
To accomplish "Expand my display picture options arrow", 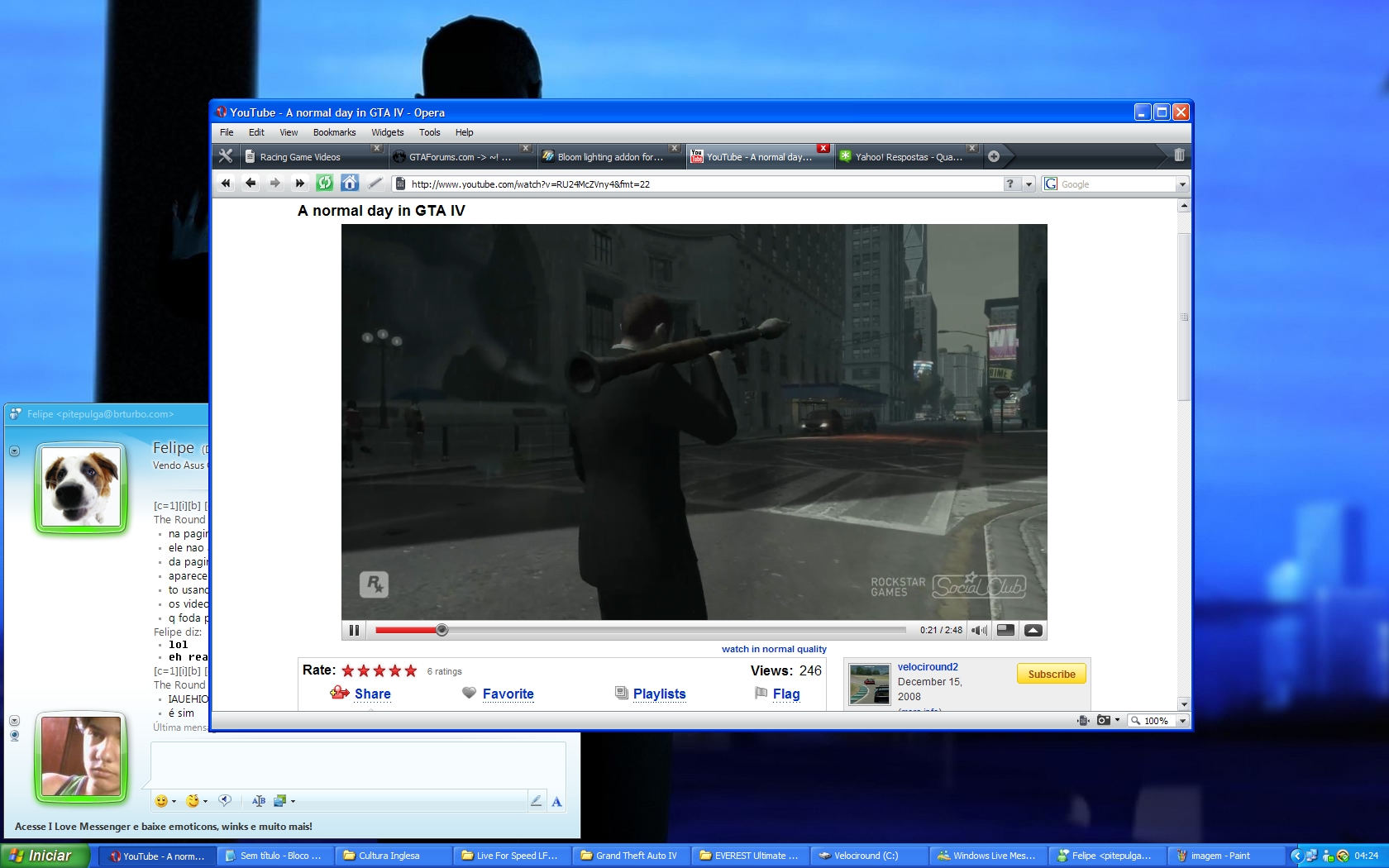I will 14,721.
